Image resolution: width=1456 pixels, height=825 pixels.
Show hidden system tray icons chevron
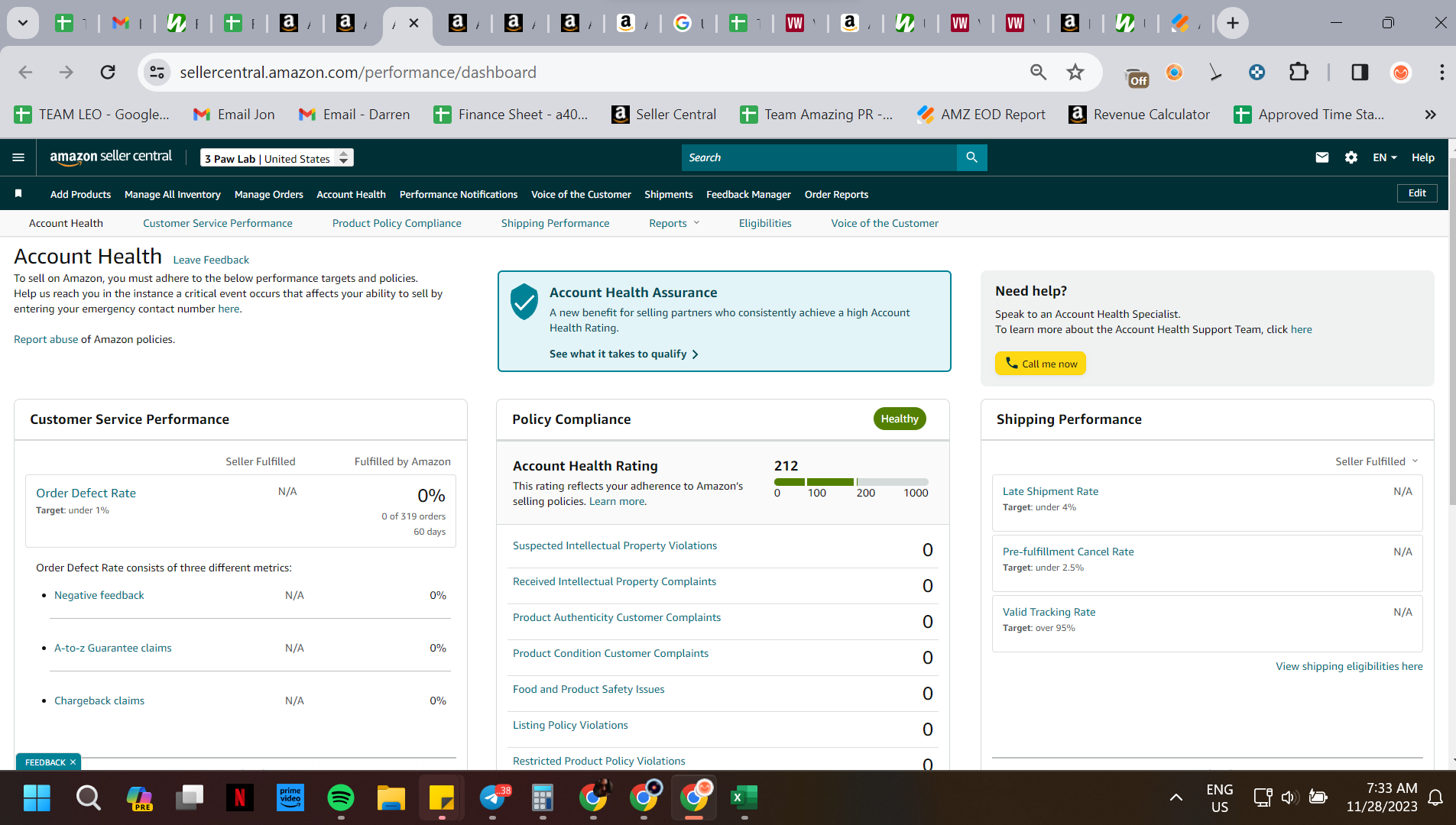coord(1176,797)
